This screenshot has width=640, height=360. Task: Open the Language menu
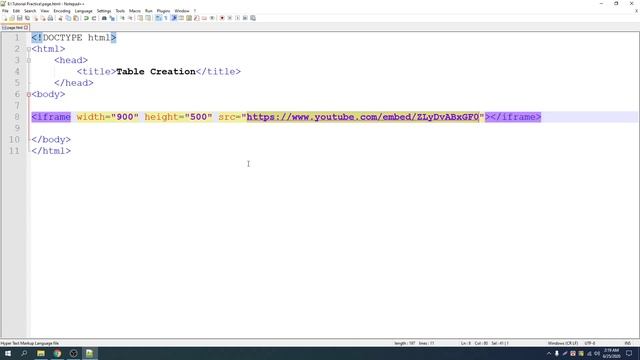[84, 11]
